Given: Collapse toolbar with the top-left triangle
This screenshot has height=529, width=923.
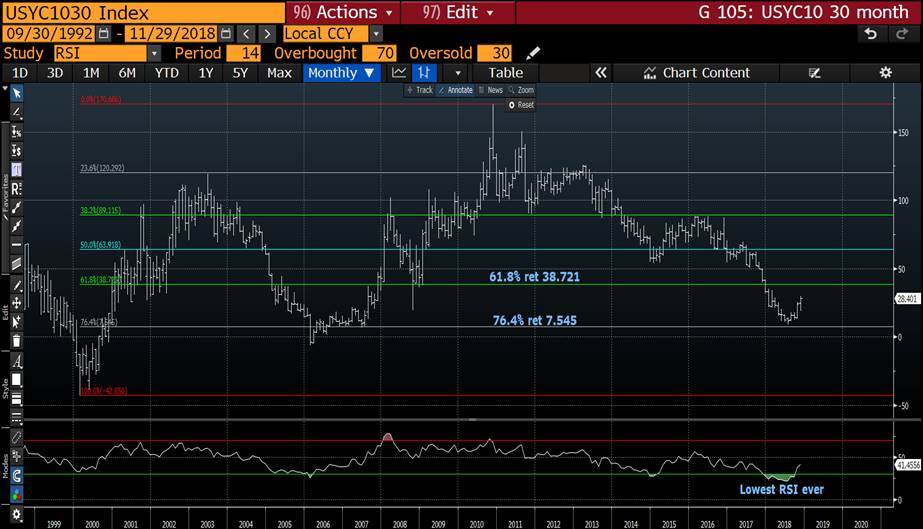Looking at the screenshot, I should tap(5, 88).
